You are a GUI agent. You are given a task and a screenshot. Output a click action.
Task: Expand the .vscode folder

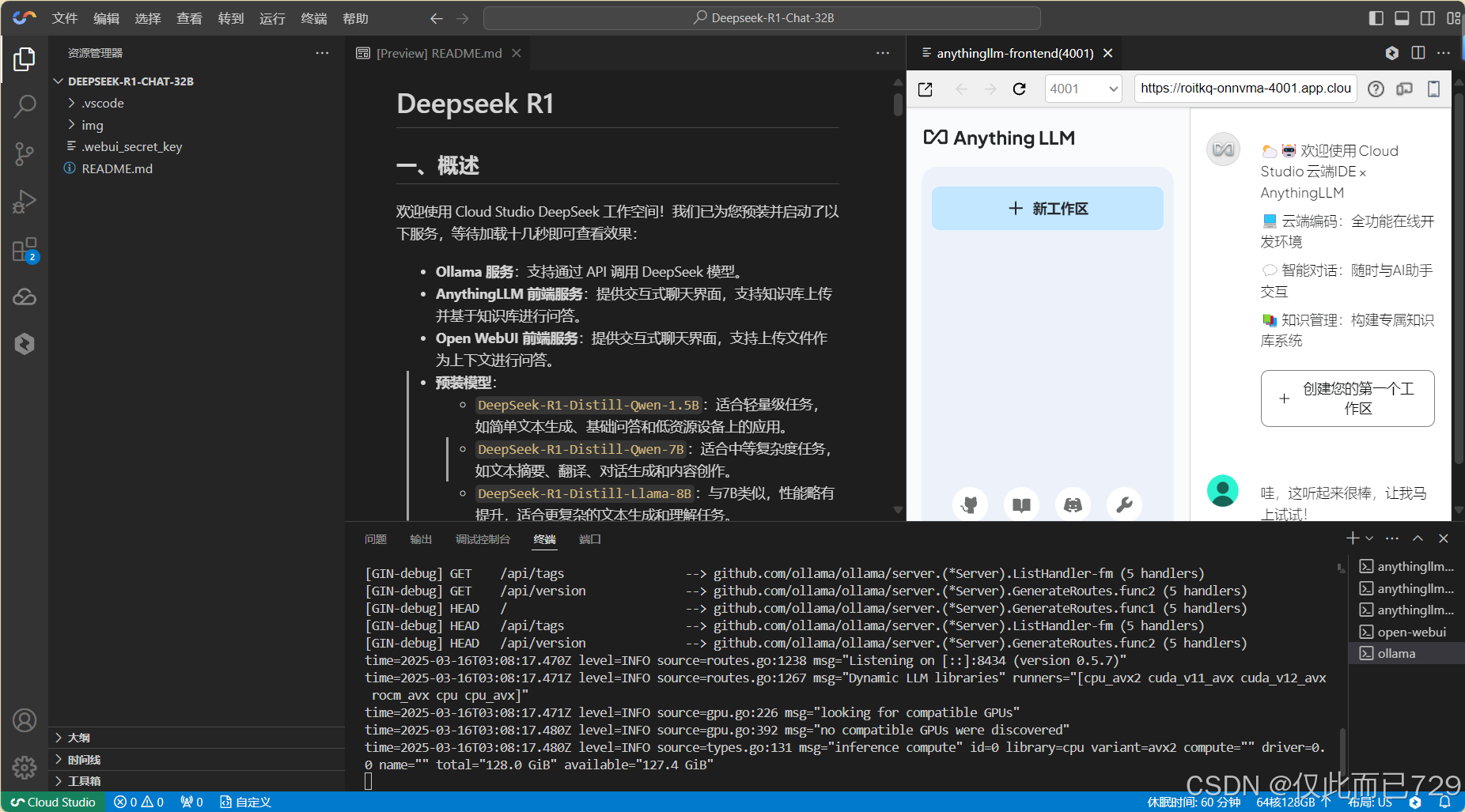(195, 104)
